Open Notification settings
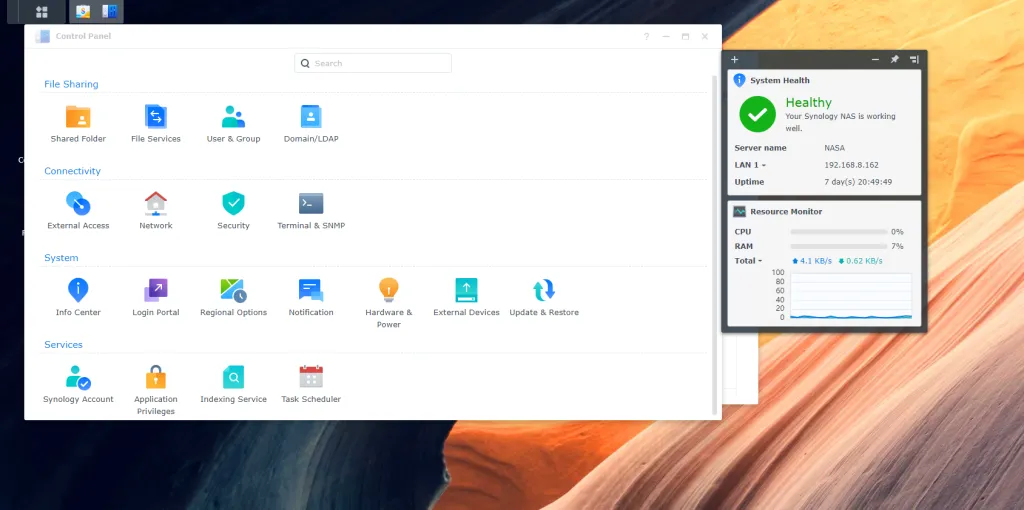Viewport: 1024px width, 510px height. [x=311, y=298]
